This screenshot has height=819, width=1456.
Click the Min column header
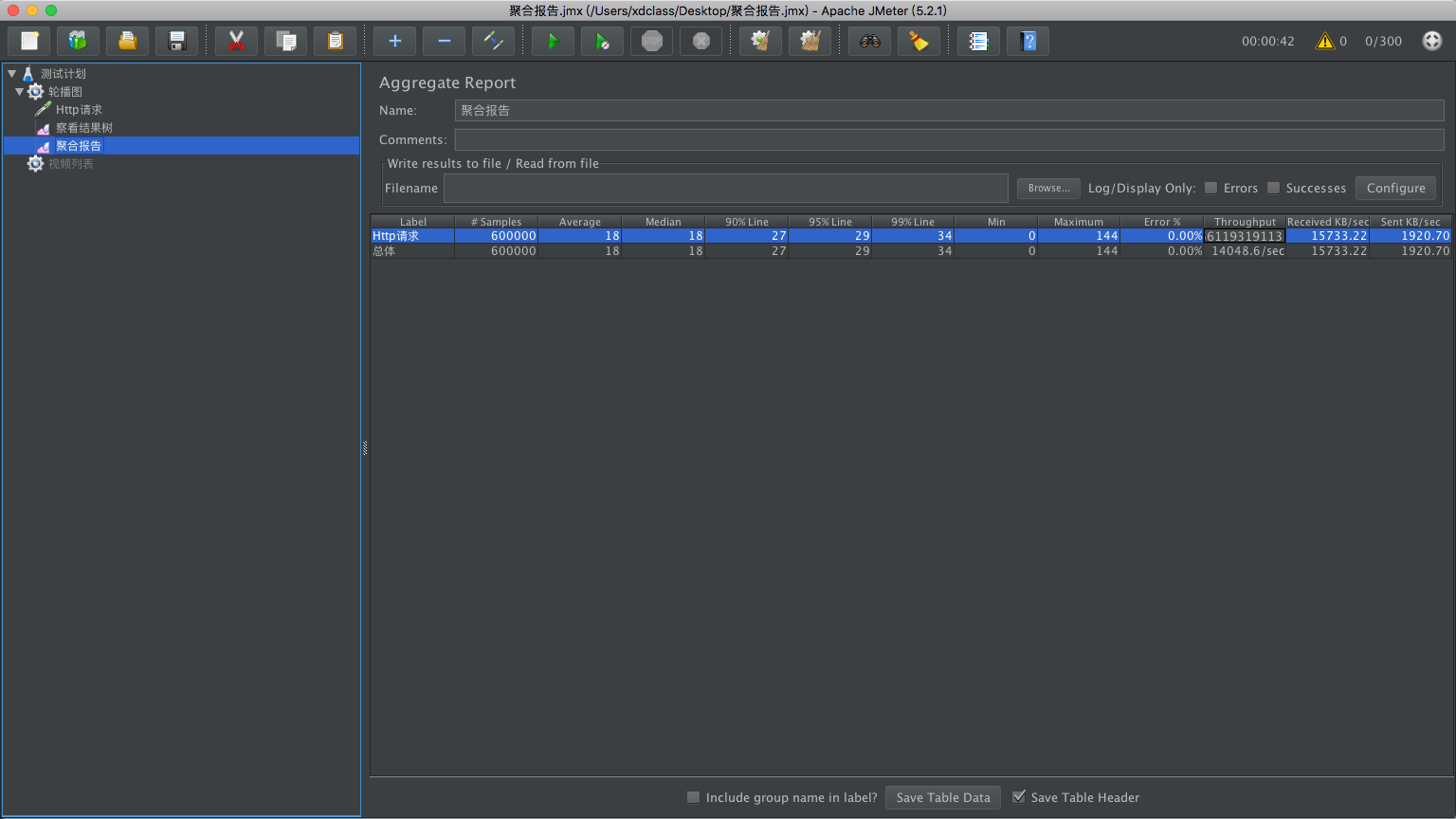tap(995, 222)
